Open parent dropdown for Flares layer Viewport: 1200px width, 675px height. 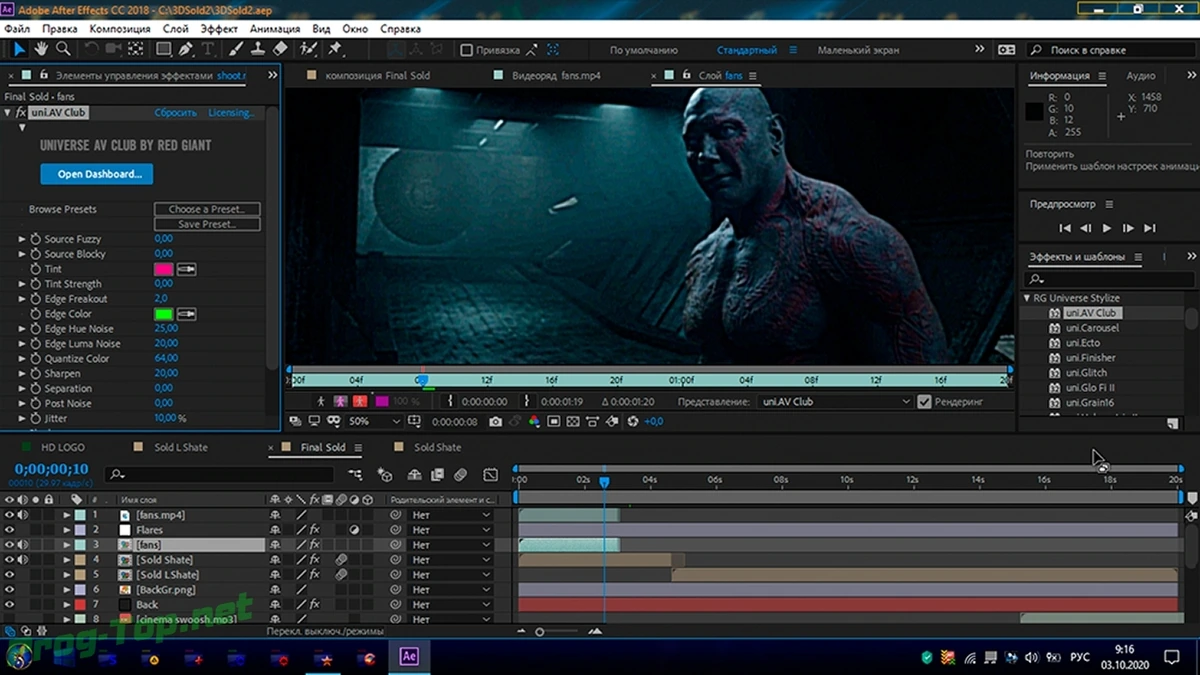coord(450,530)
